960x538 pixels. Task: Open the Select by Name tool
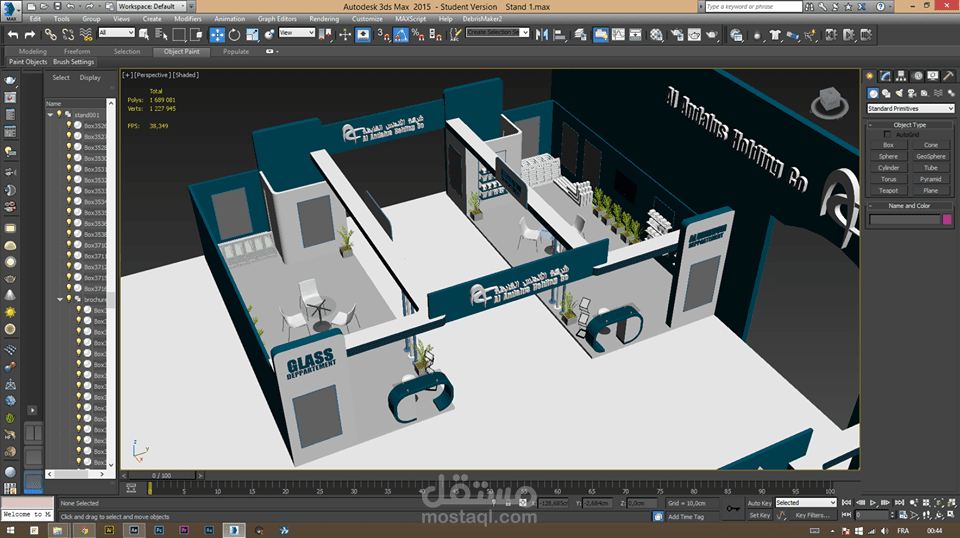[x=161, y=35]
